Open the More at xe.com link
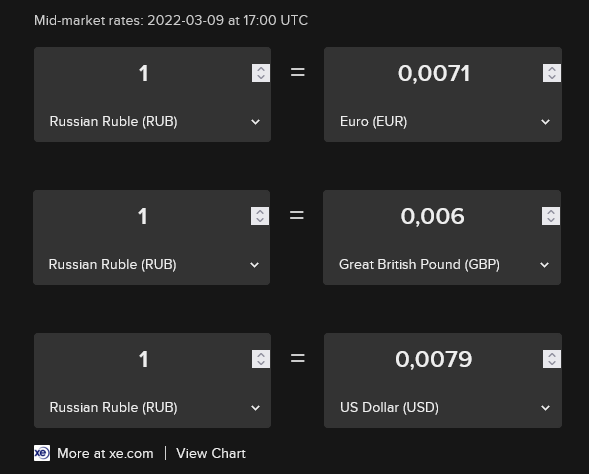The width and height of the screenshot is (589, 474). (x=105, y=453)
